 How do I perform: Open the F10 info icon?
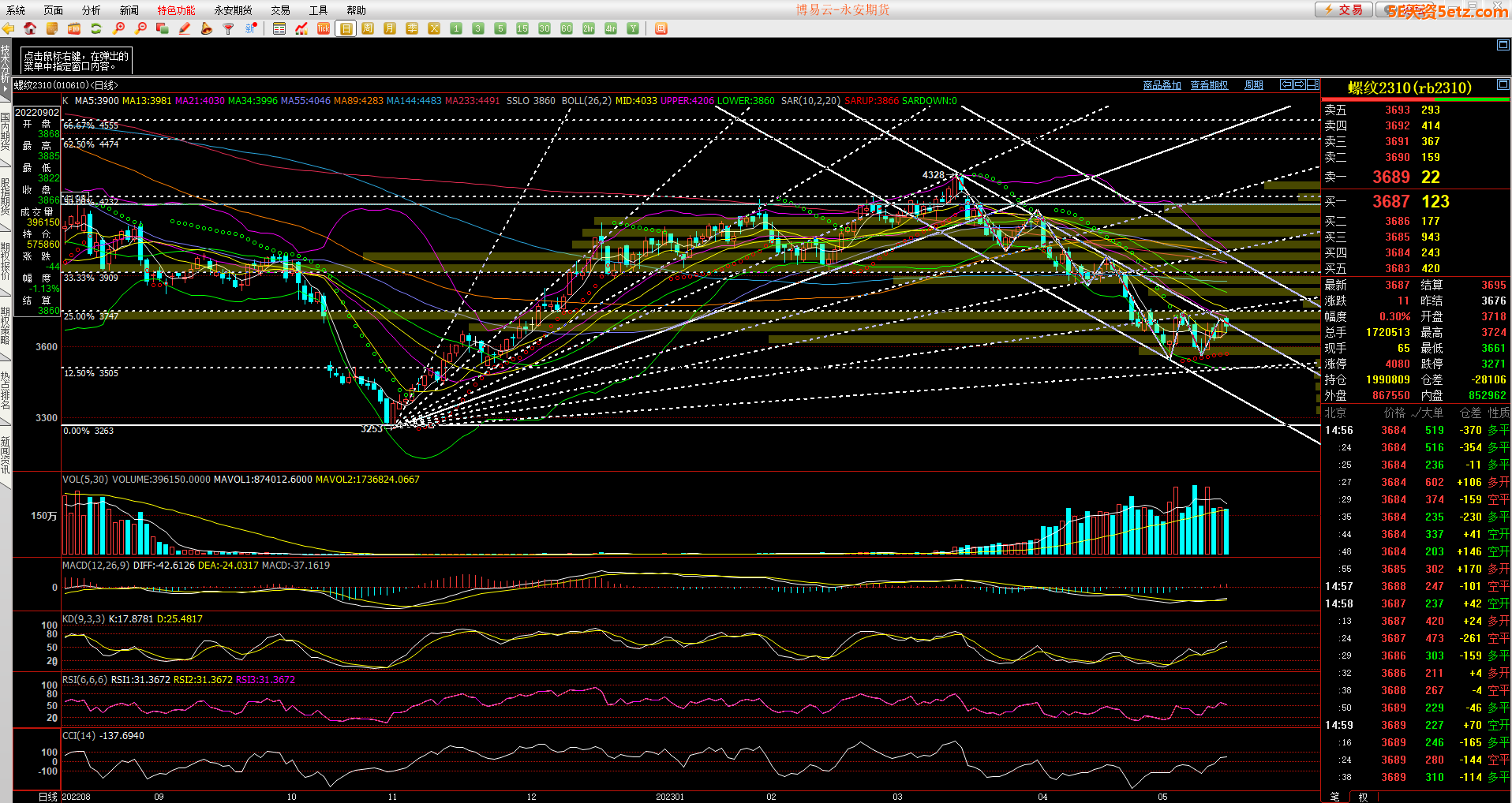(x=74, y=28)
